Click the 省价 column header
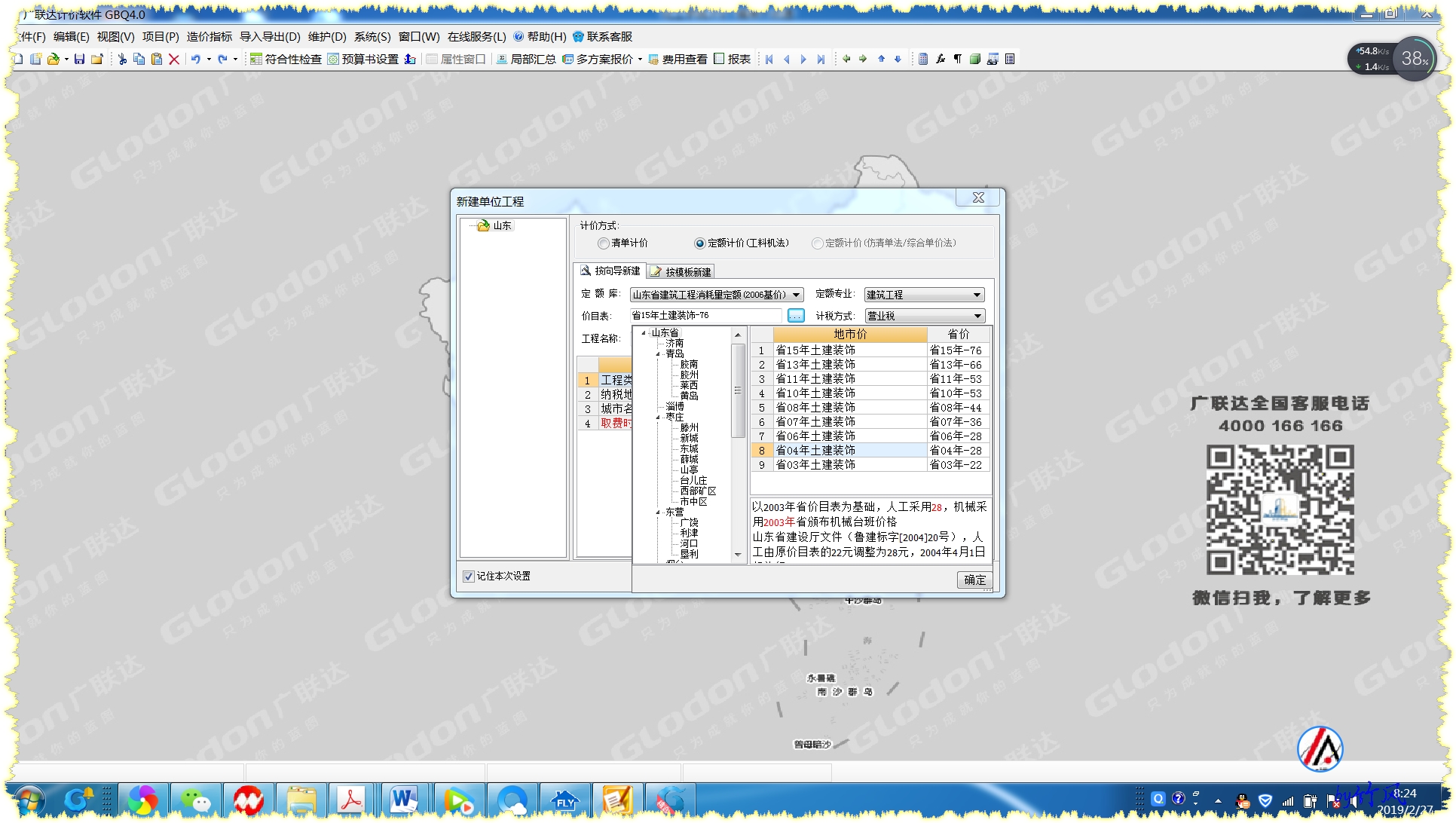Viewport: 1456px width, 823px height. [958, 334]
